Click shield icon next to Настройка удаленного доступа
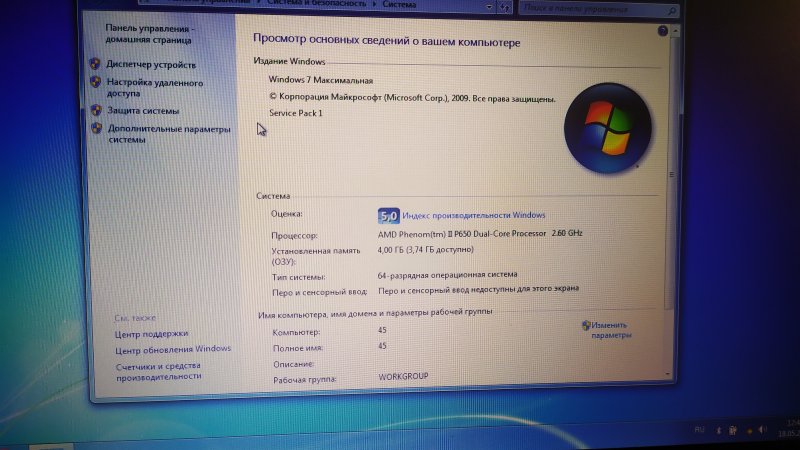Screen dimensions: 800x450 pyautogui.click(x=96, y=81)
